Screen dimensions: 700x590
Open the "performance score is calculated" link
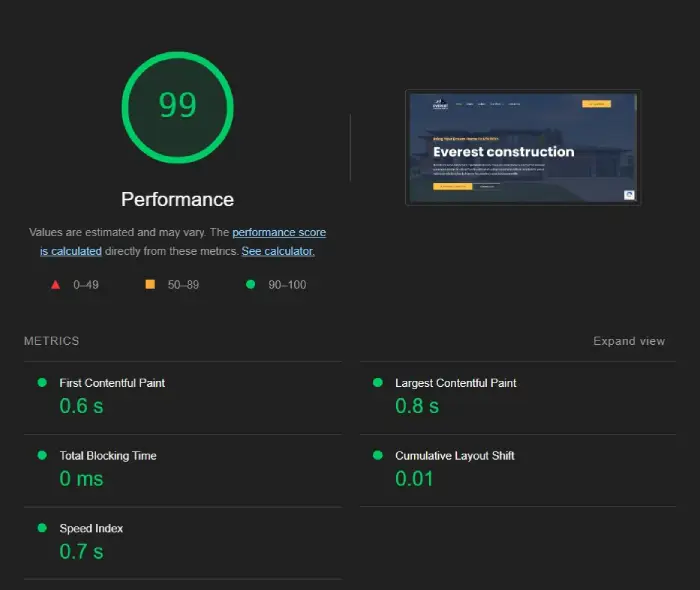click(279, 233)
